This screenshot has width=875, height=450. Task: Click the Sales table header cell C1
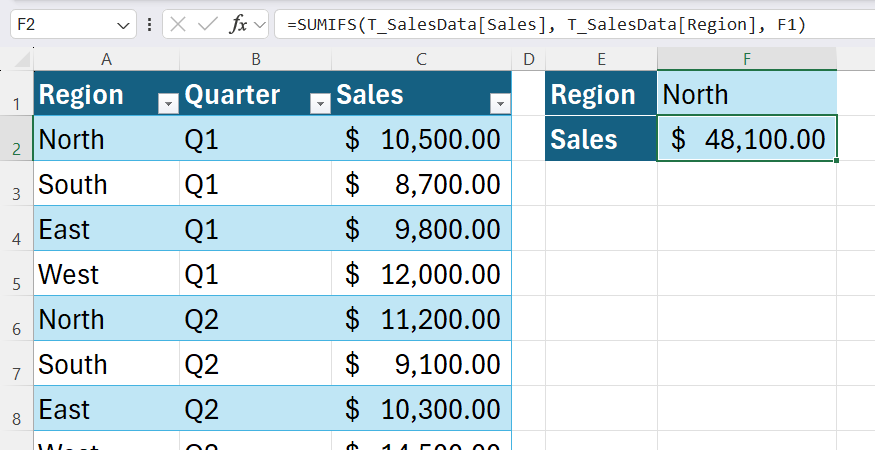click(421, 93)
